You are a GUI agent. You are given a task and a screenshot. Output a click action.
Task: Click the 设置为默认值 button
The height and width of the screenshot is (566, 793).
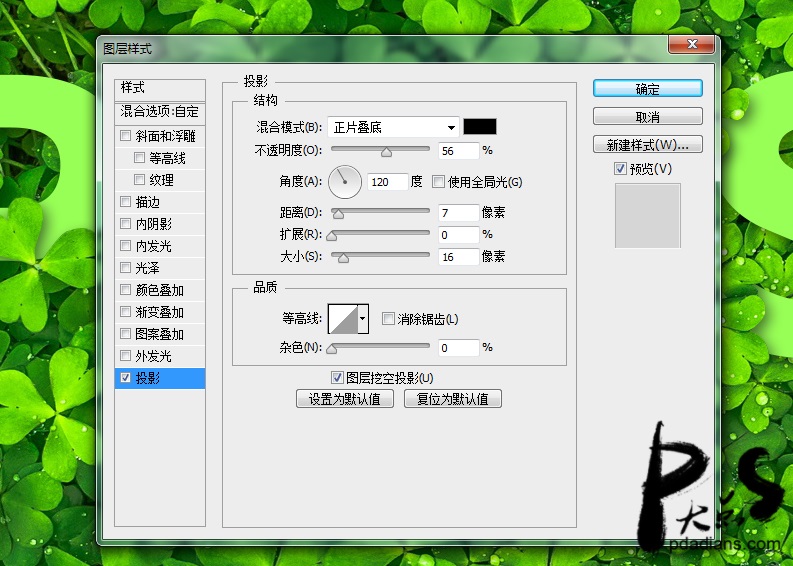click(344, 399)
